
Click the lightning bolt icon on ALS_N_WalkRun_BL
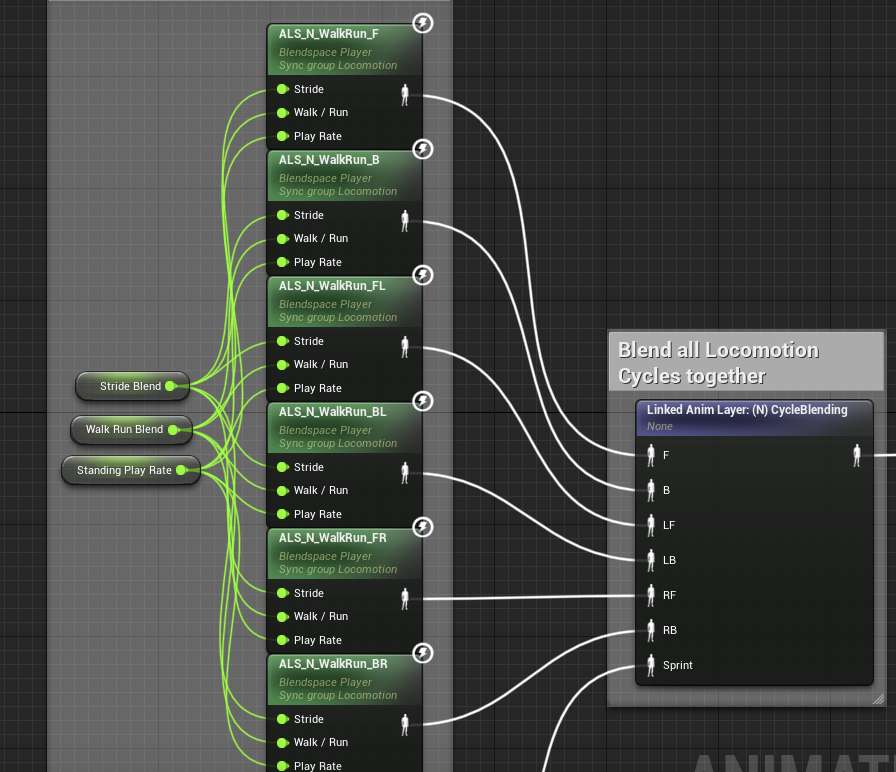tap(421, 401)
